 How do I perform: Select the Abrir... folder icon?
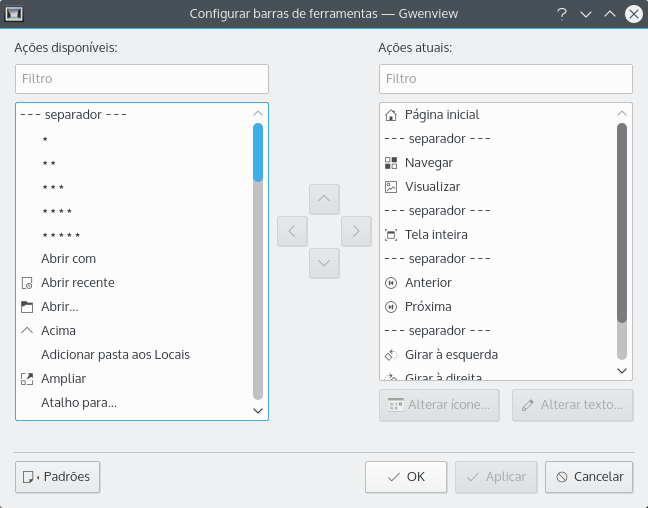(27, 307)
